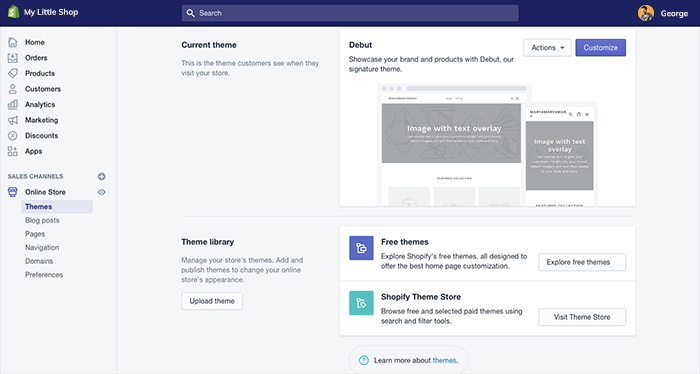The width and height of the screenshot is (700, 374).
Task: Open the Actions dropdown
Action: [547, 47]
